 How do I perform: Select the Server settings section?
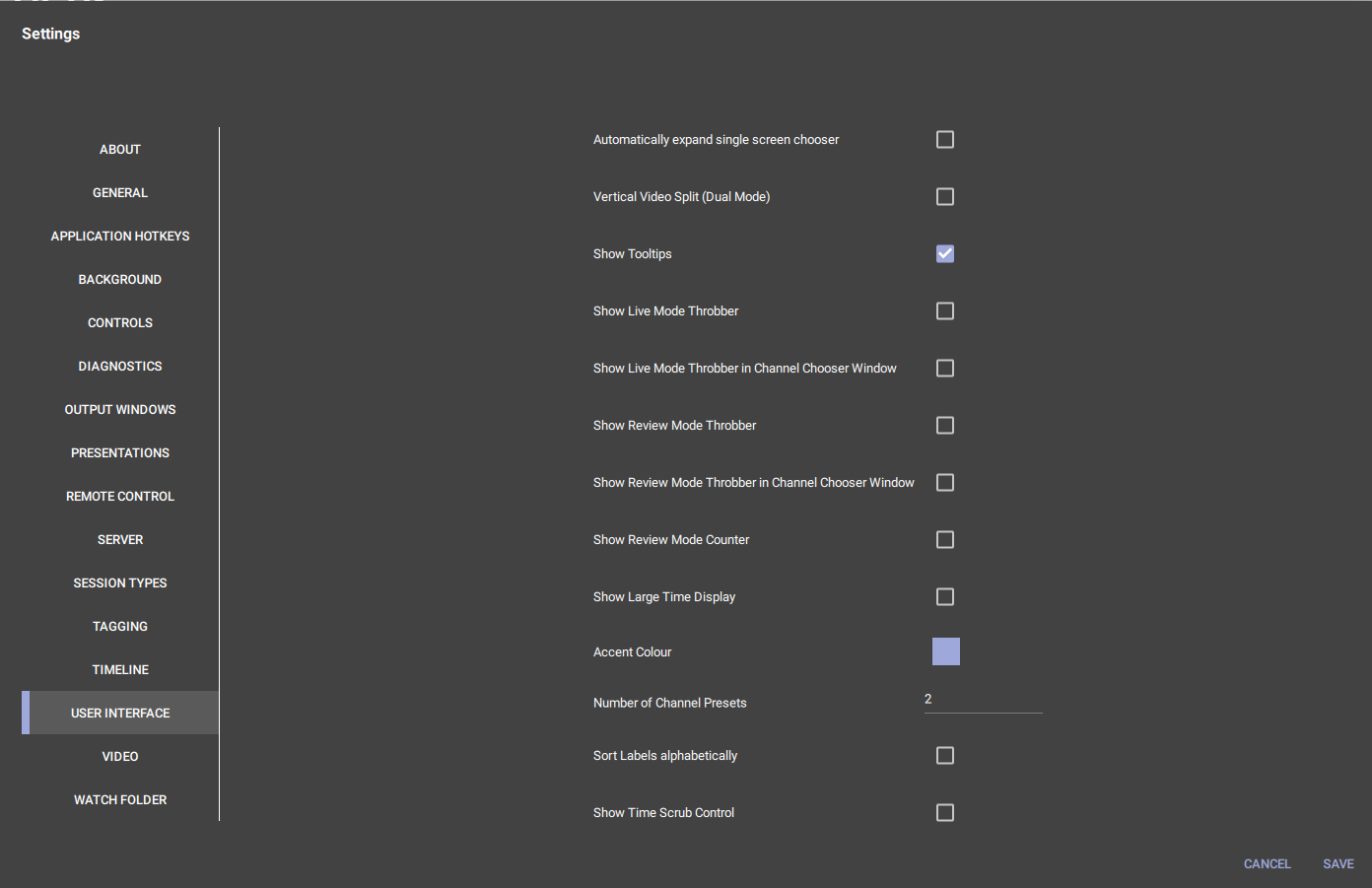(120, 540)
